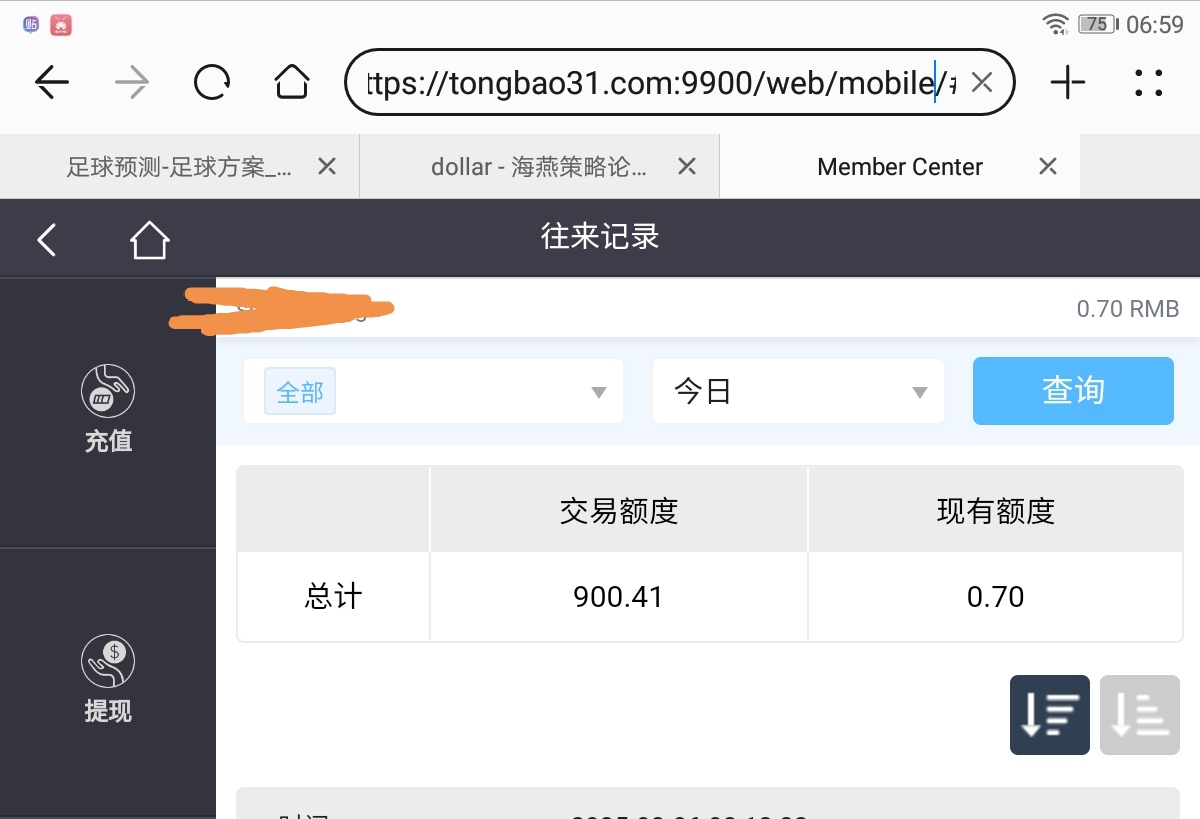Sort records in ascending order
Screen dimensions: 1200x819
tap(1139, 715)
